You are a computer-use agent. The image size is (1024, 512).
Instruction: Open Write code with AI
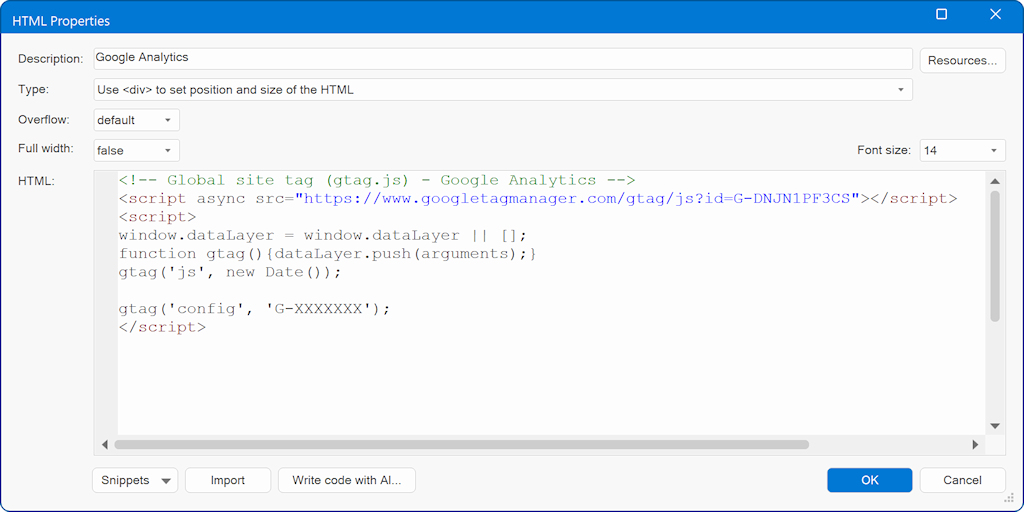point(347,481)
